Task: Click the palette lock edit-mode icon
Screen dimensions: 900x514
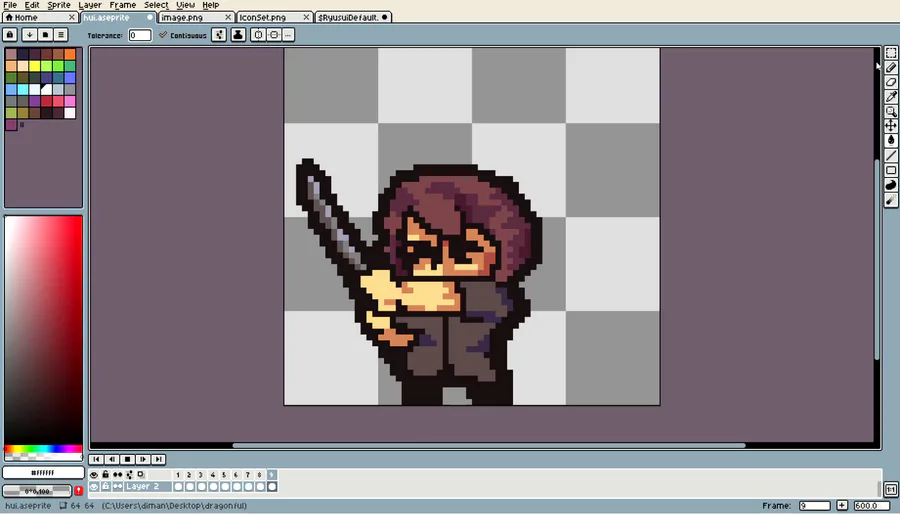Action: tap(10, 35)
